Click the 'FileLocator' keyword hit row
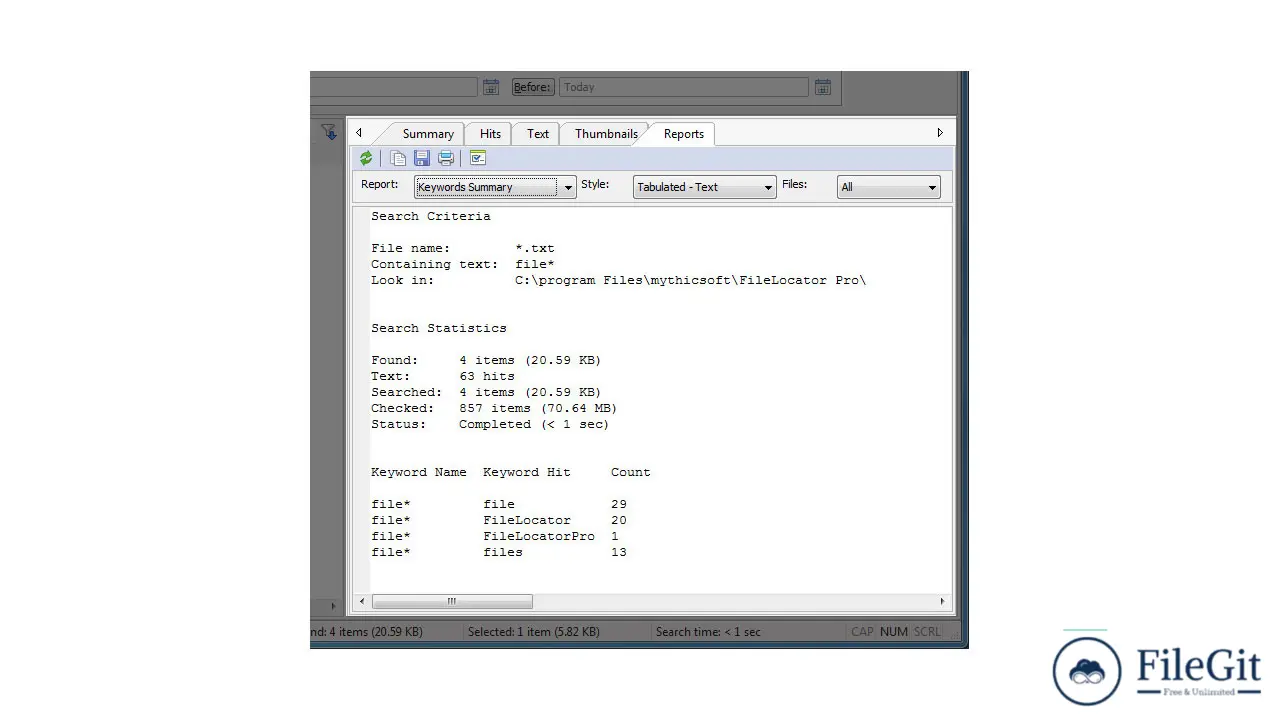 (x=527, y=520)
